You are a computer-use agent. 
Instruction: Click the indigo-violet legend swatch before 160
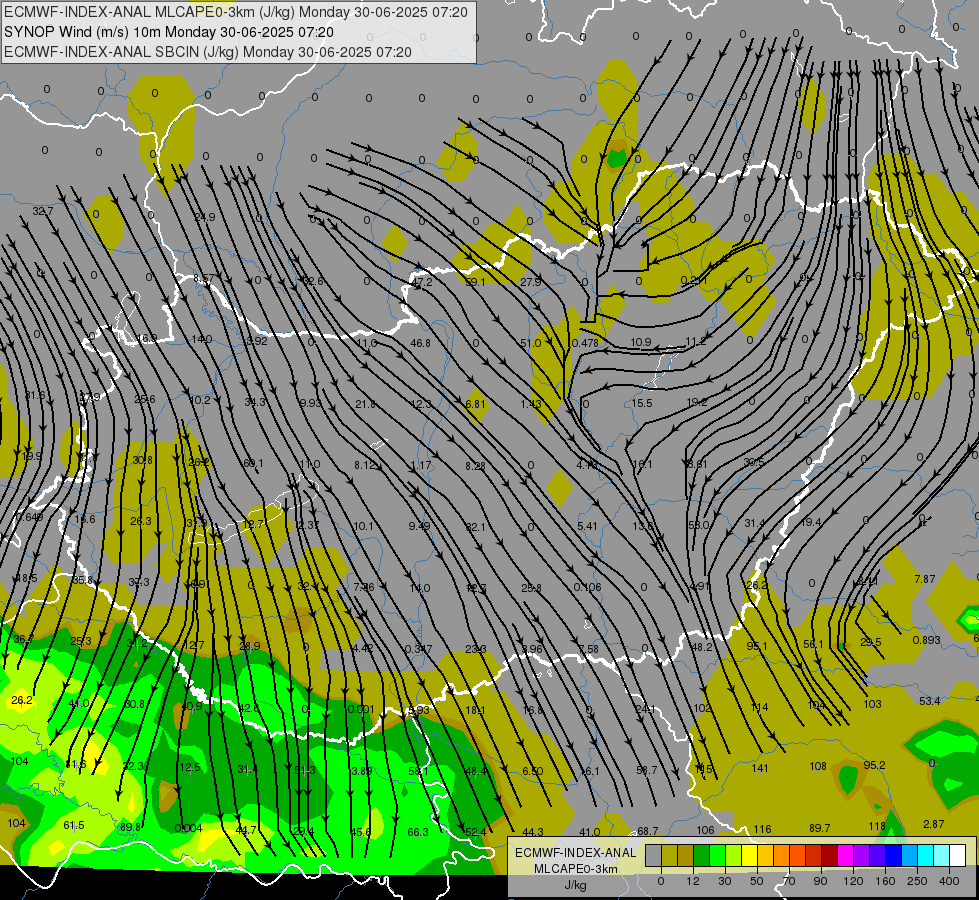tap(878, 855)
